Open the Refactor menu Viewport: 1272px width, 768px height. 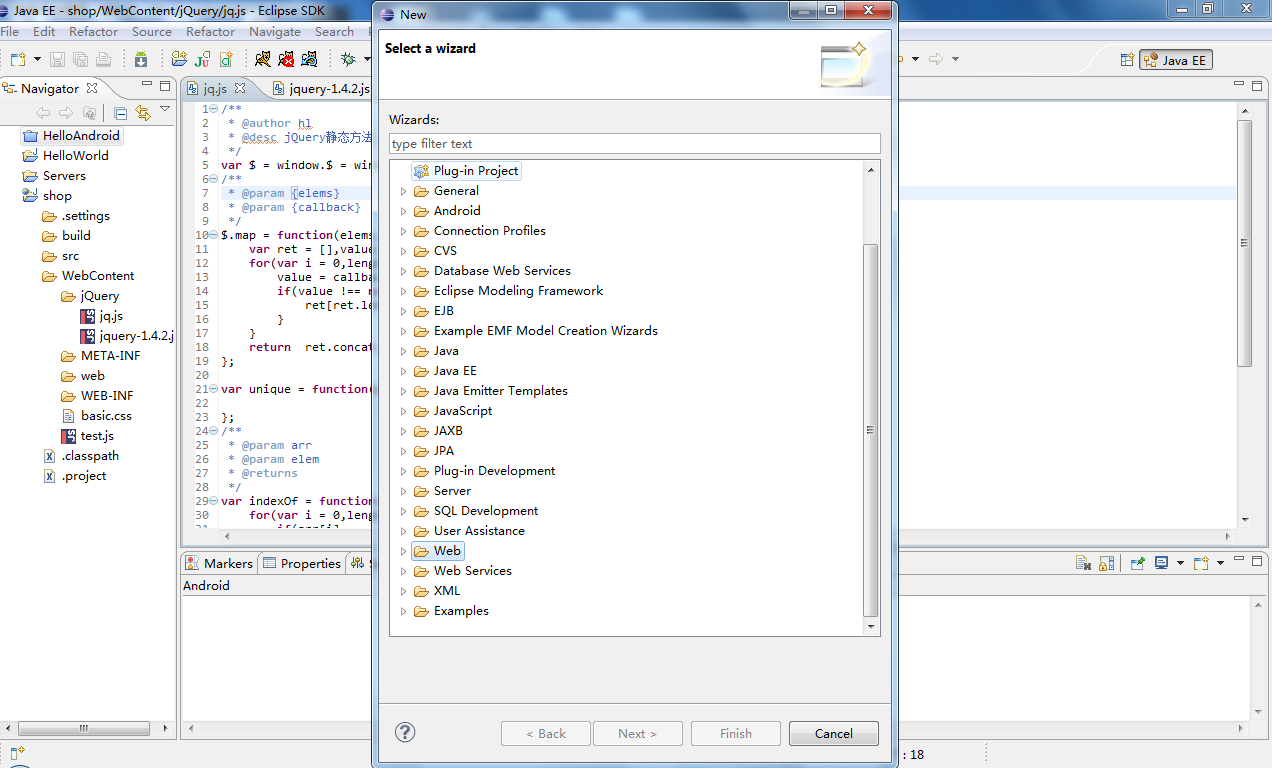(x=94, y=32)
